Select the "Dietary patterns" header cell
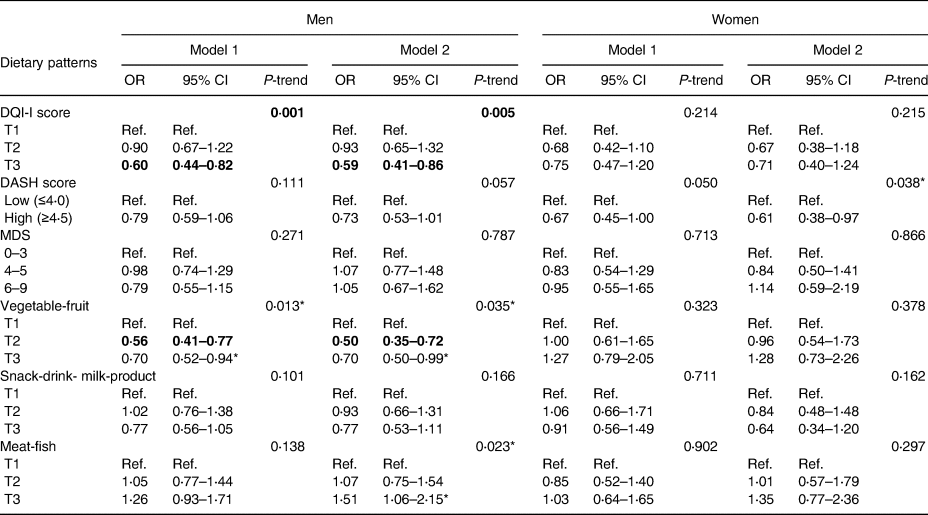The height and width of the screenshot is (515, 928). pyautogui.click(x=54, y=62)
